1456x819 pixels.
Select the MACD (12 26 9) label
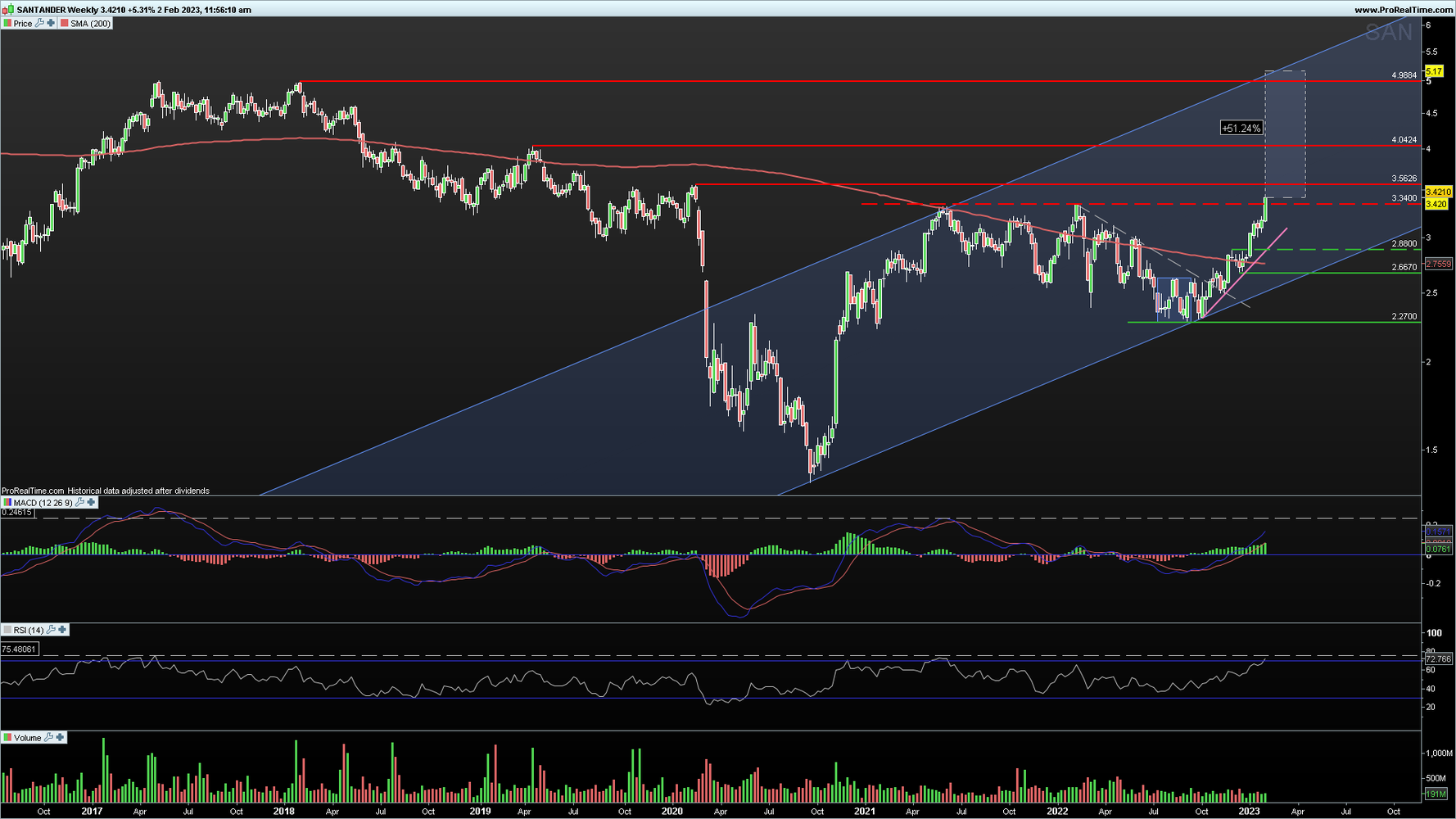43,503
